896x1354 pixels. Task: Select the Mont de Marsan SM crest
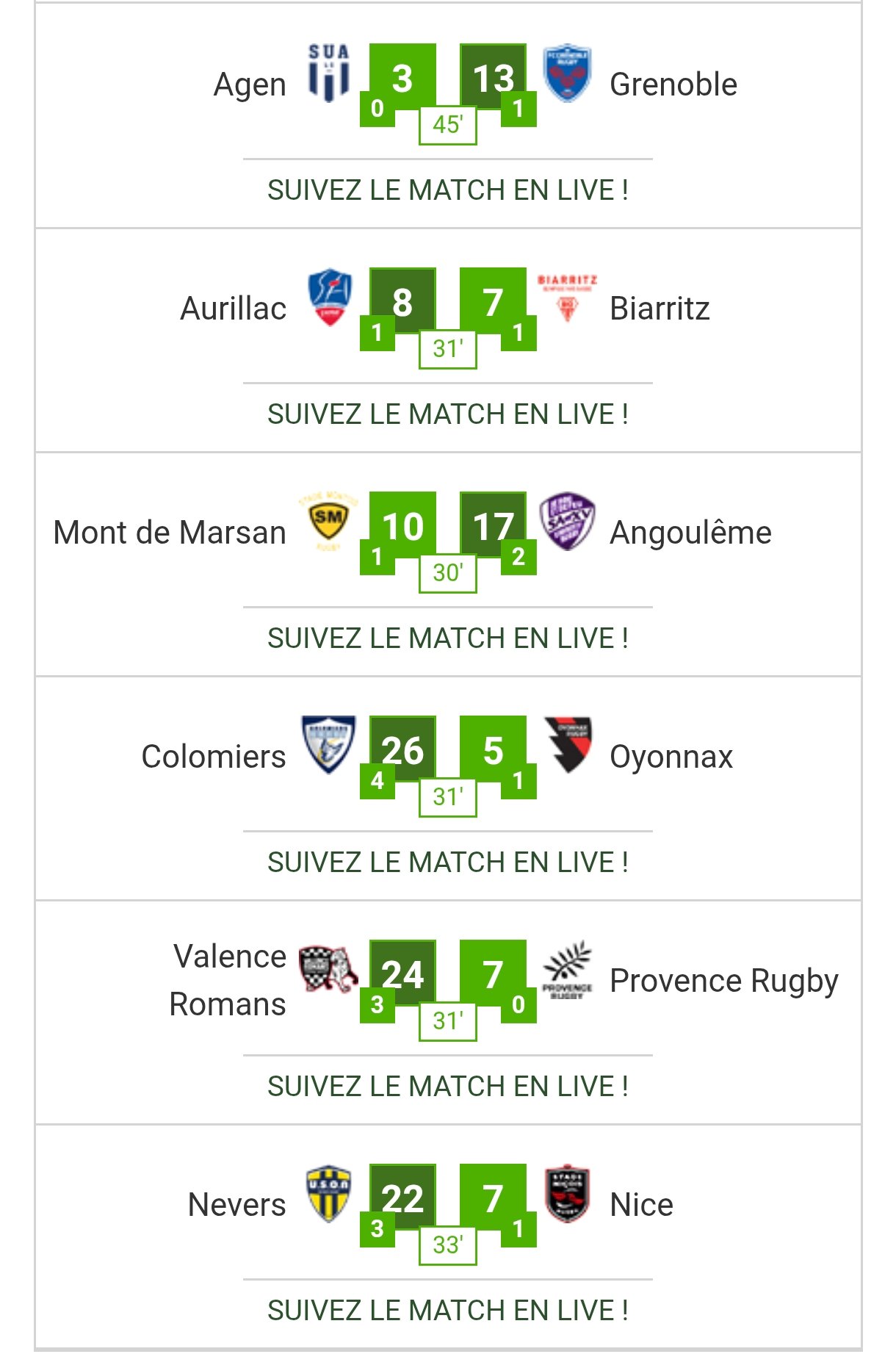point(328,522)
